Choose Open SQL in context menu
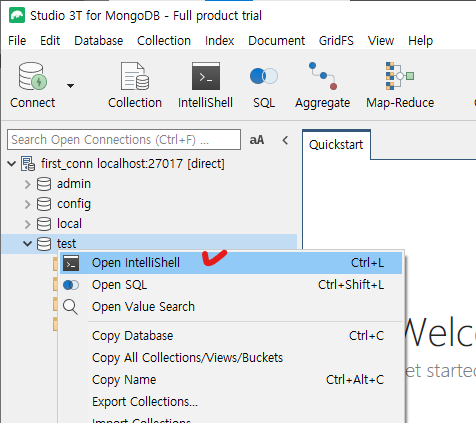The width and height of the screenshot is (476, 423). 231,285
